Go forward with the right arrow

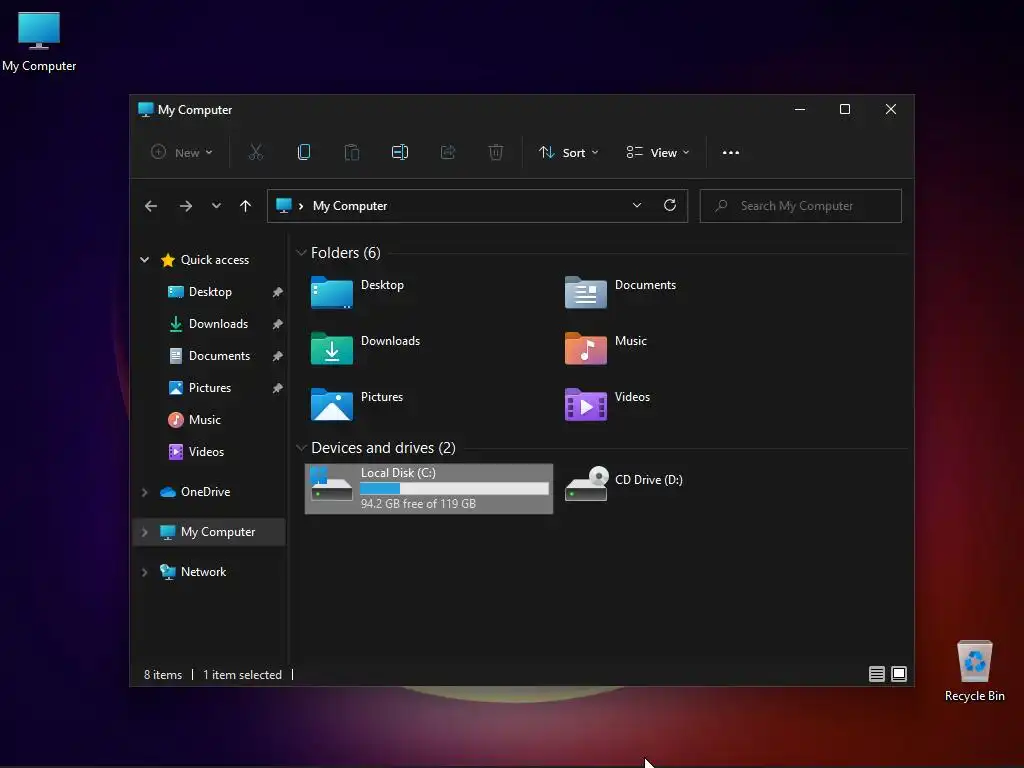185,206
